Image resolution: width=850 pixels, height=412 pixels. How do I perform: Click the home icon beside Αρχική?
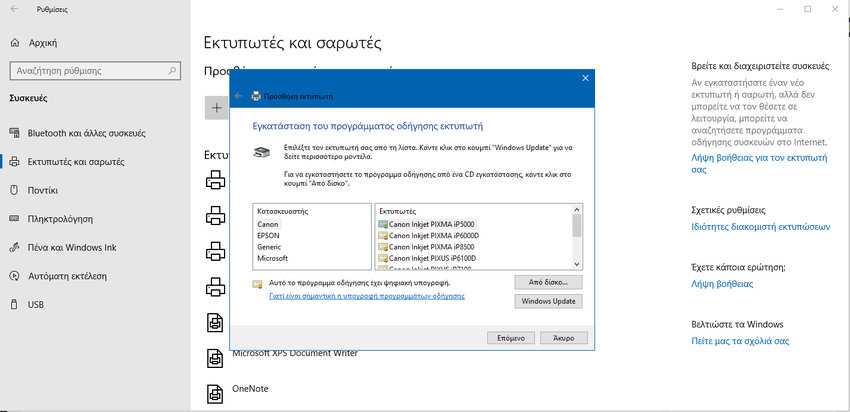tap(15, 43)
